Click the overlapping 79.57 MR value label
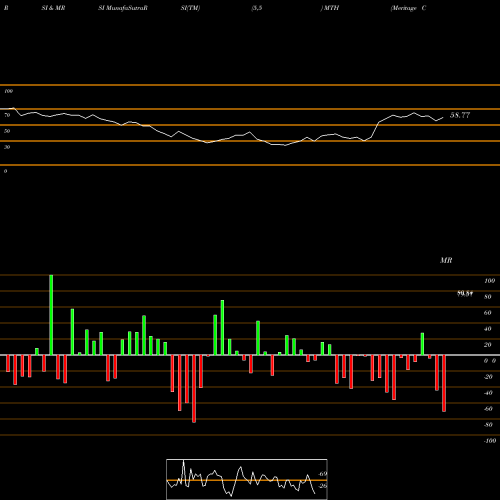The height and width of the screenshot is (500, 500). pos(465,294)
